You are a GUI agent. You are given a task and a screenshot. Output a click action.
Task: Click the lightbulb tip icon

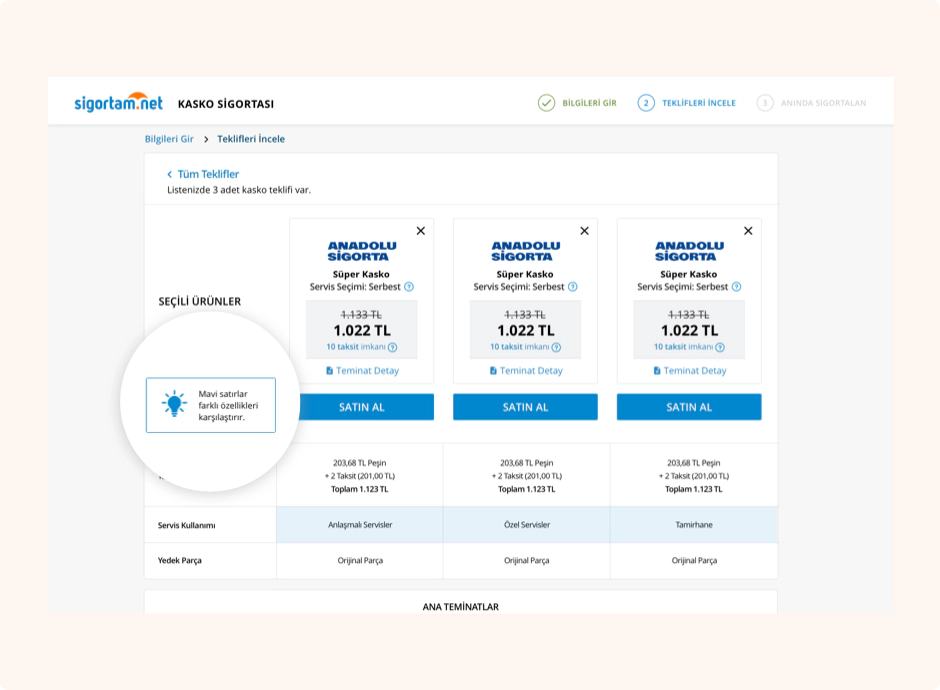click(x=174, y=404)
